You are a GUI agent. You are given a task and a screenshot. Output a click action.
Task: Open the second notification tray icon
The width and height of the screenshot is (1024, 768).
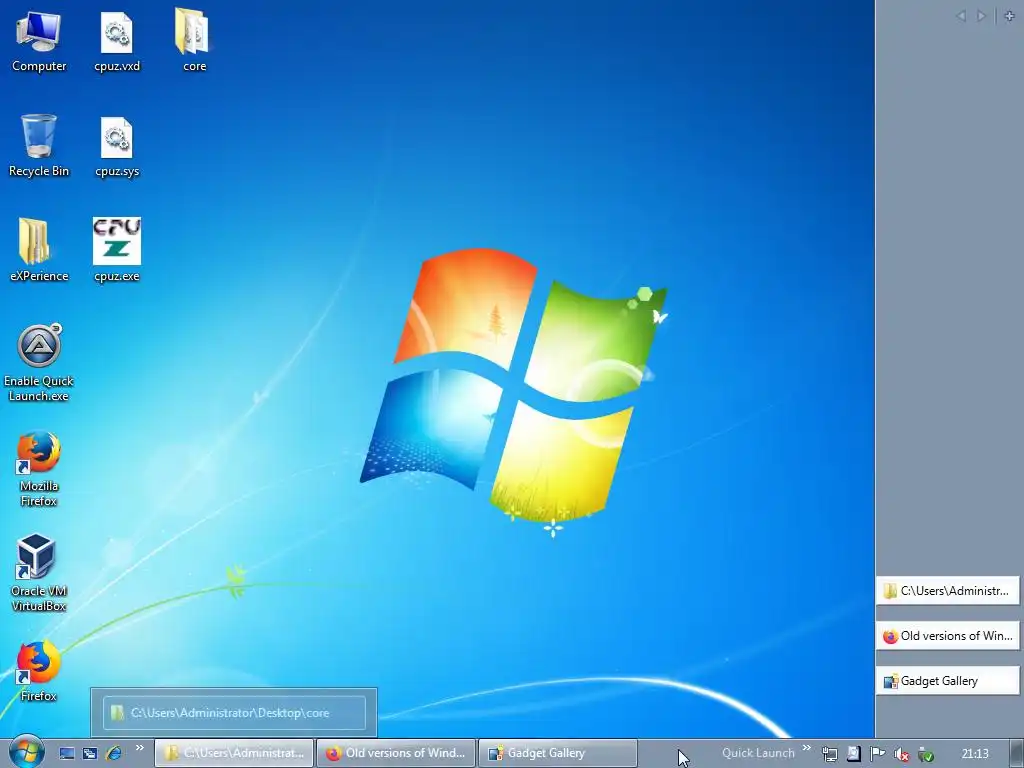854,754
